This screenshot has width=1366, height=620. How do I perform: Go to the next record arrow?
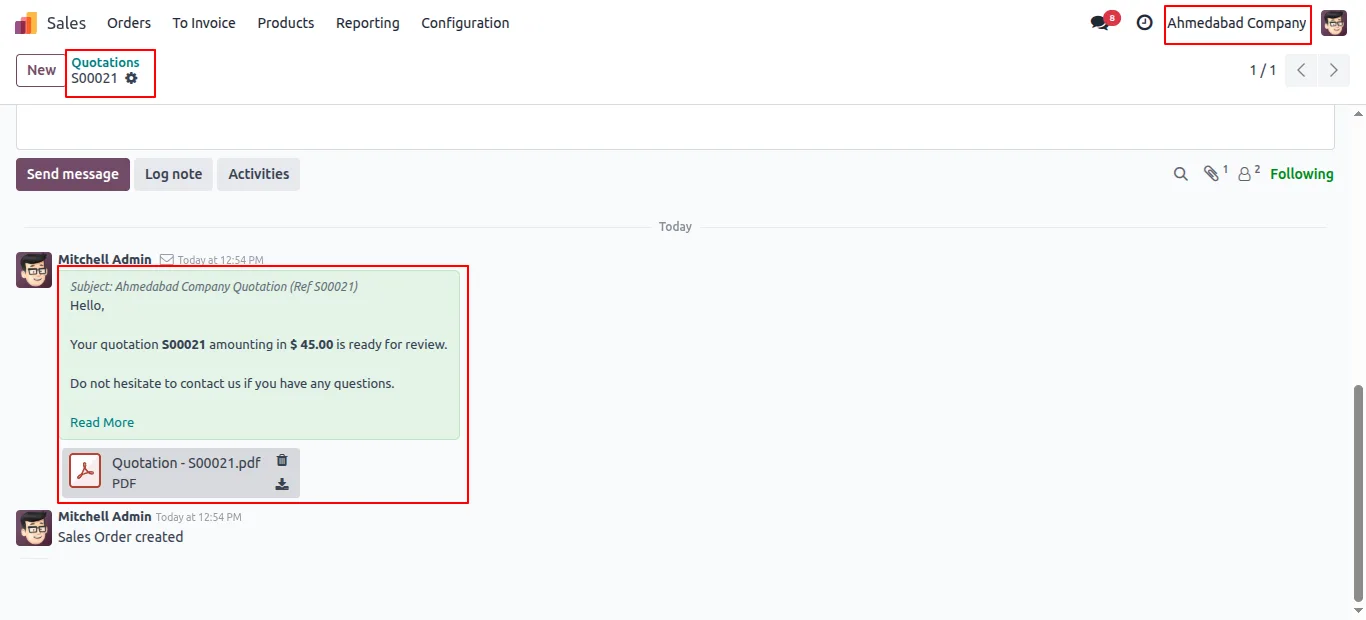click(x=1333, y=70)
